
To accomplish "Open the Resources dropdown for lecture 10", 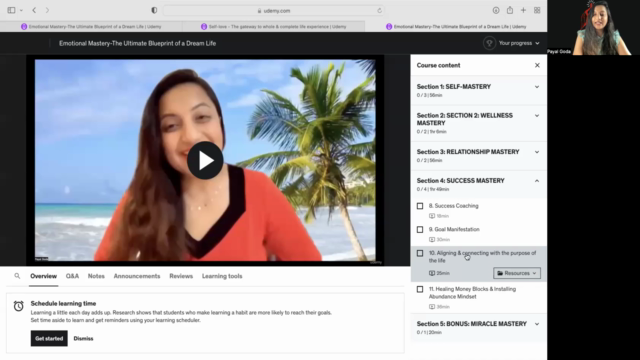I will point(517,273).
